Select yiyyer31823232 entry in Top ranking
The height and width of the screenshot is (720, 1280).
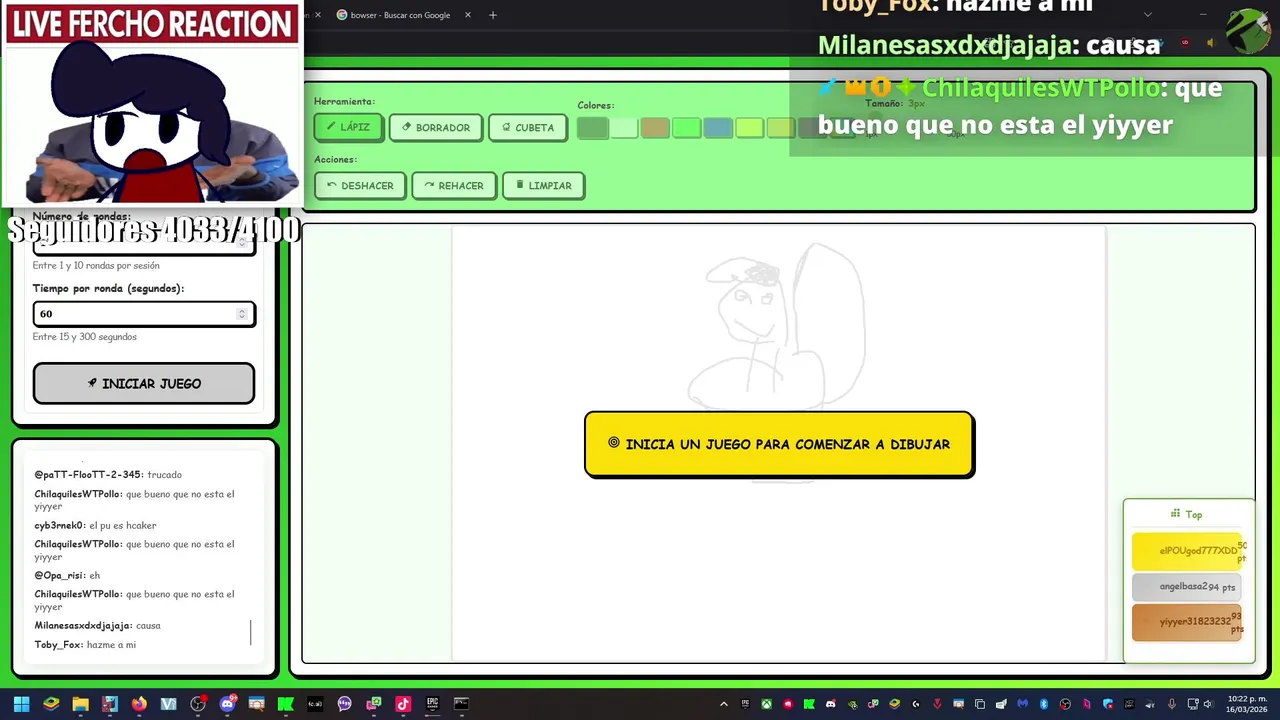point(1187,622)
